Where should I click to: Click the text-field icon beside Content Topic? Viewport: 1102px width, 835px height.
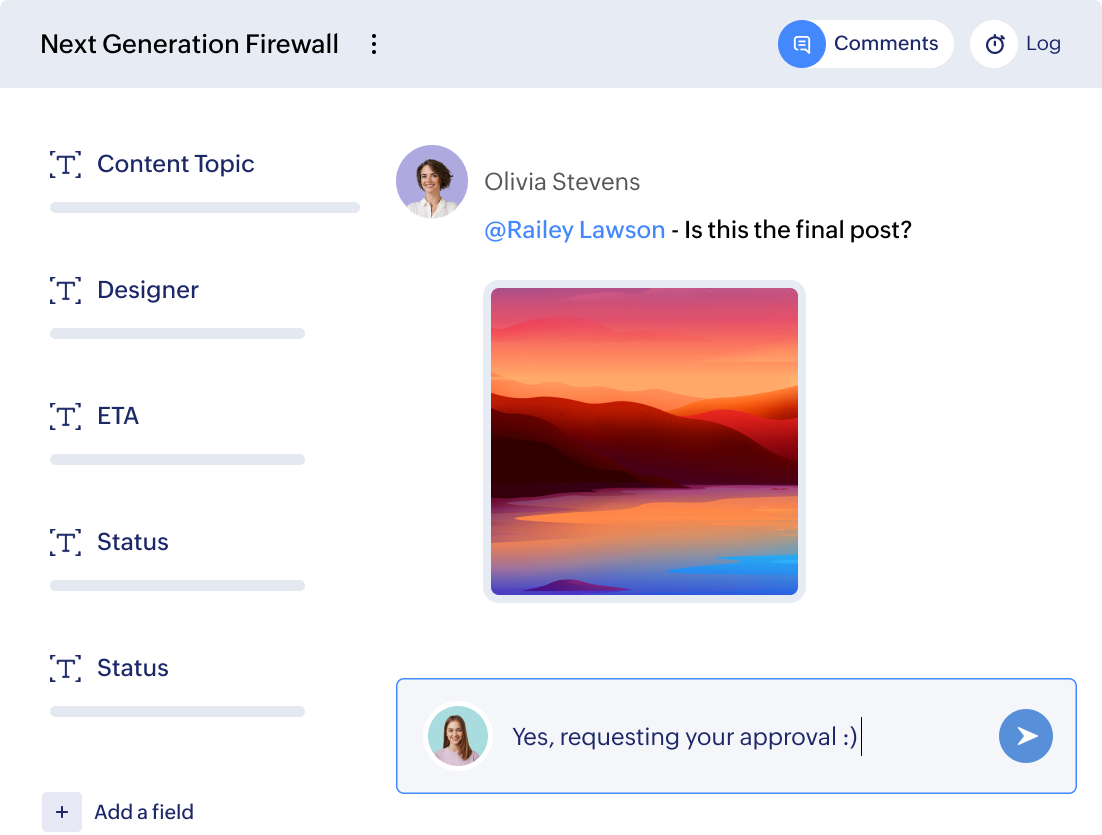click(65, 164)
